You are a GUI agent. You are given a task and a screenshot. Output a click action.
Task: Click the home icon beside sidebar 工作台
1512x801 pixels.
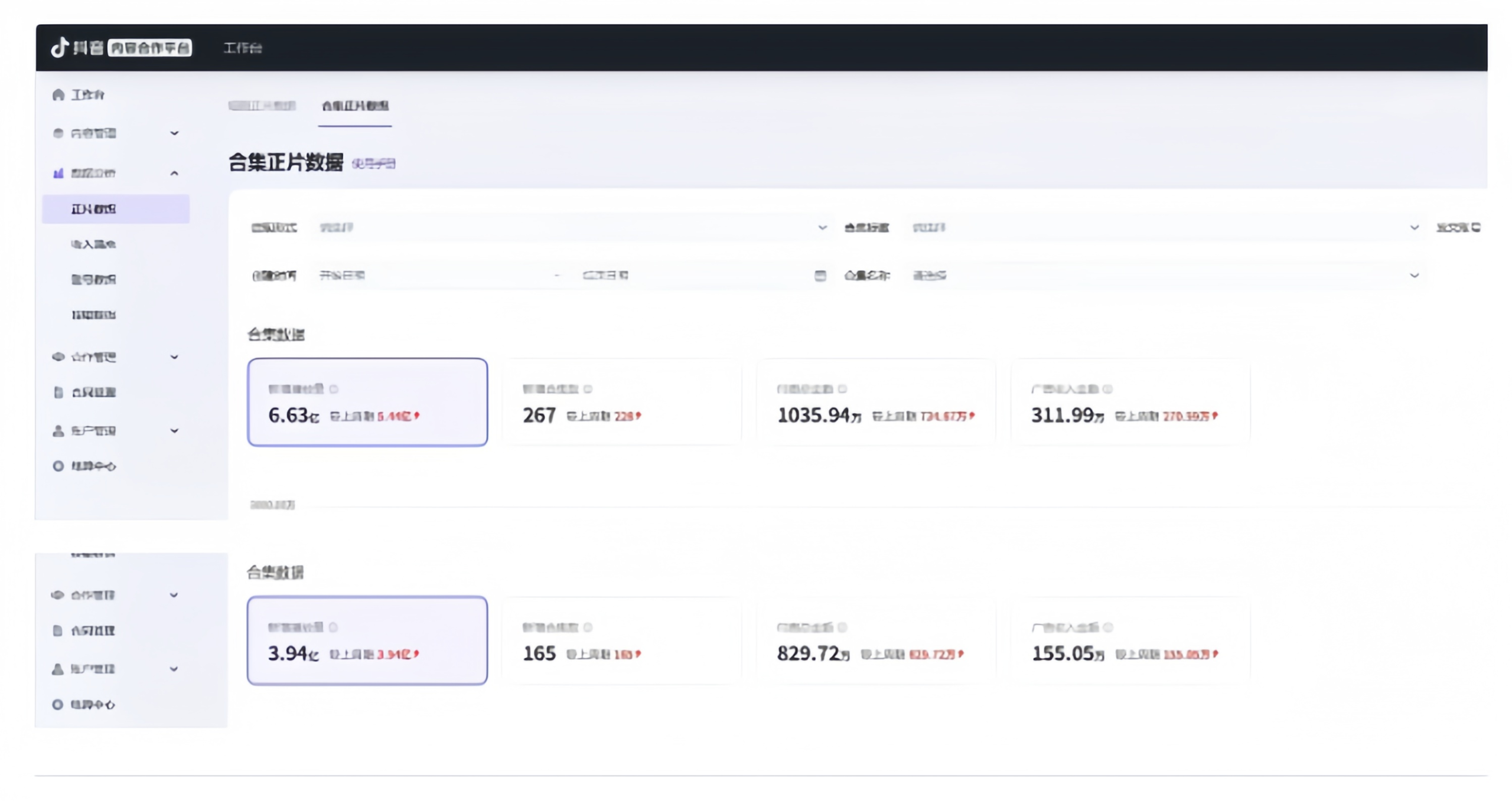coord(58,95)
